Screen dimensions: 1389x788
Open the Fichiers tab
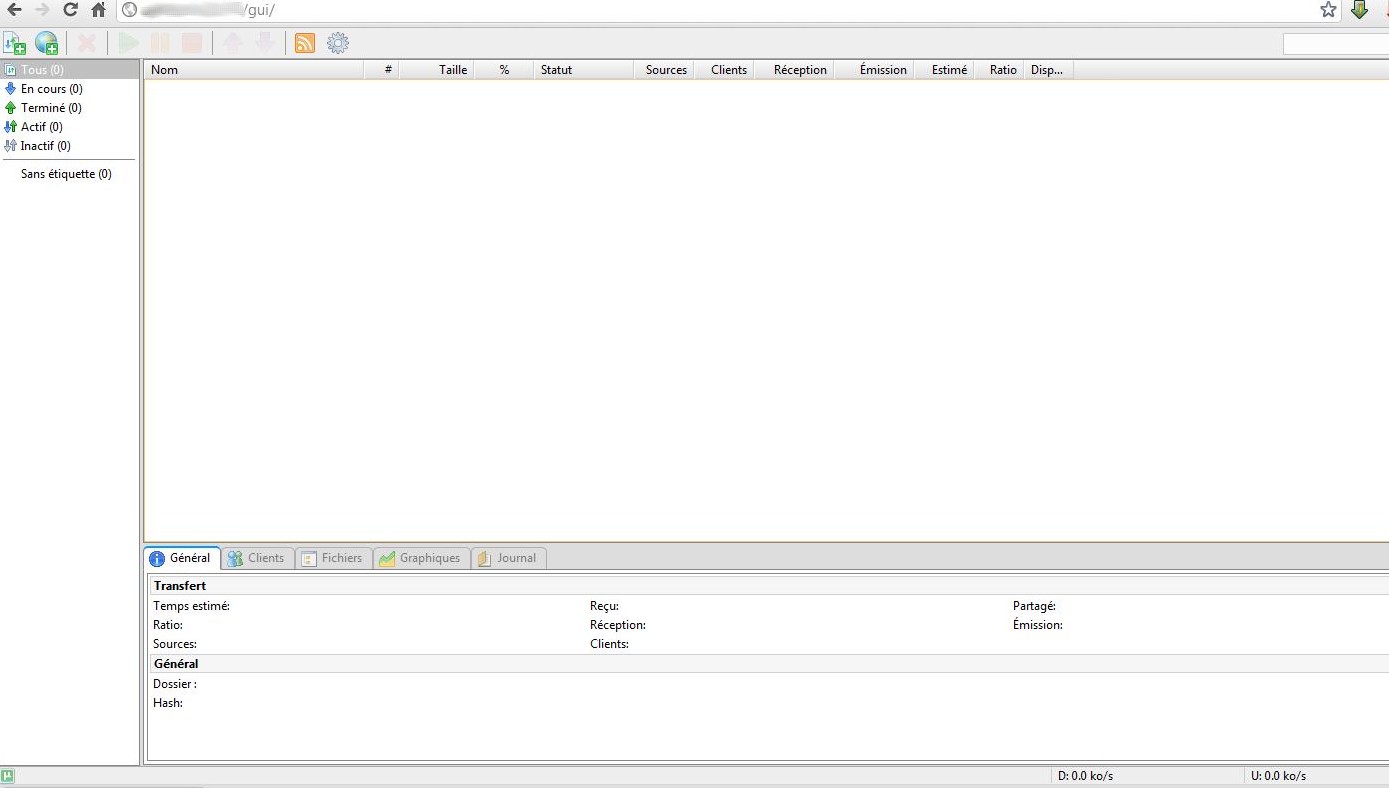point(333,558)
